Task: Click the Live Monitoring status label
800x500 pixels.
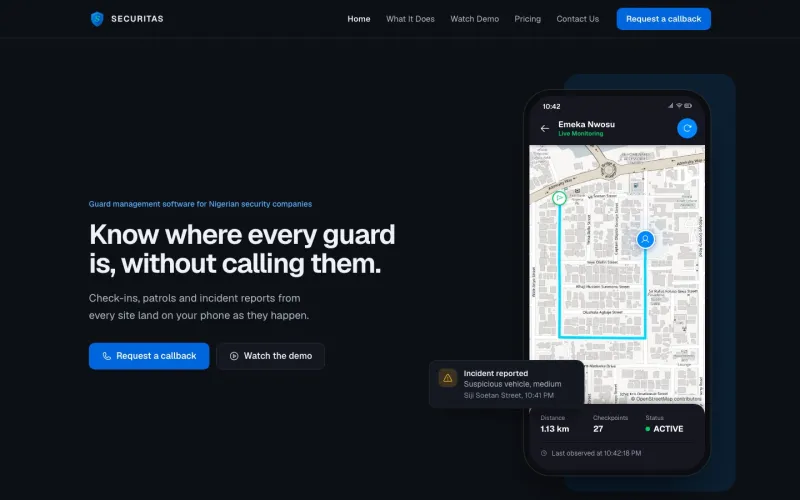Action: (581, 134)
